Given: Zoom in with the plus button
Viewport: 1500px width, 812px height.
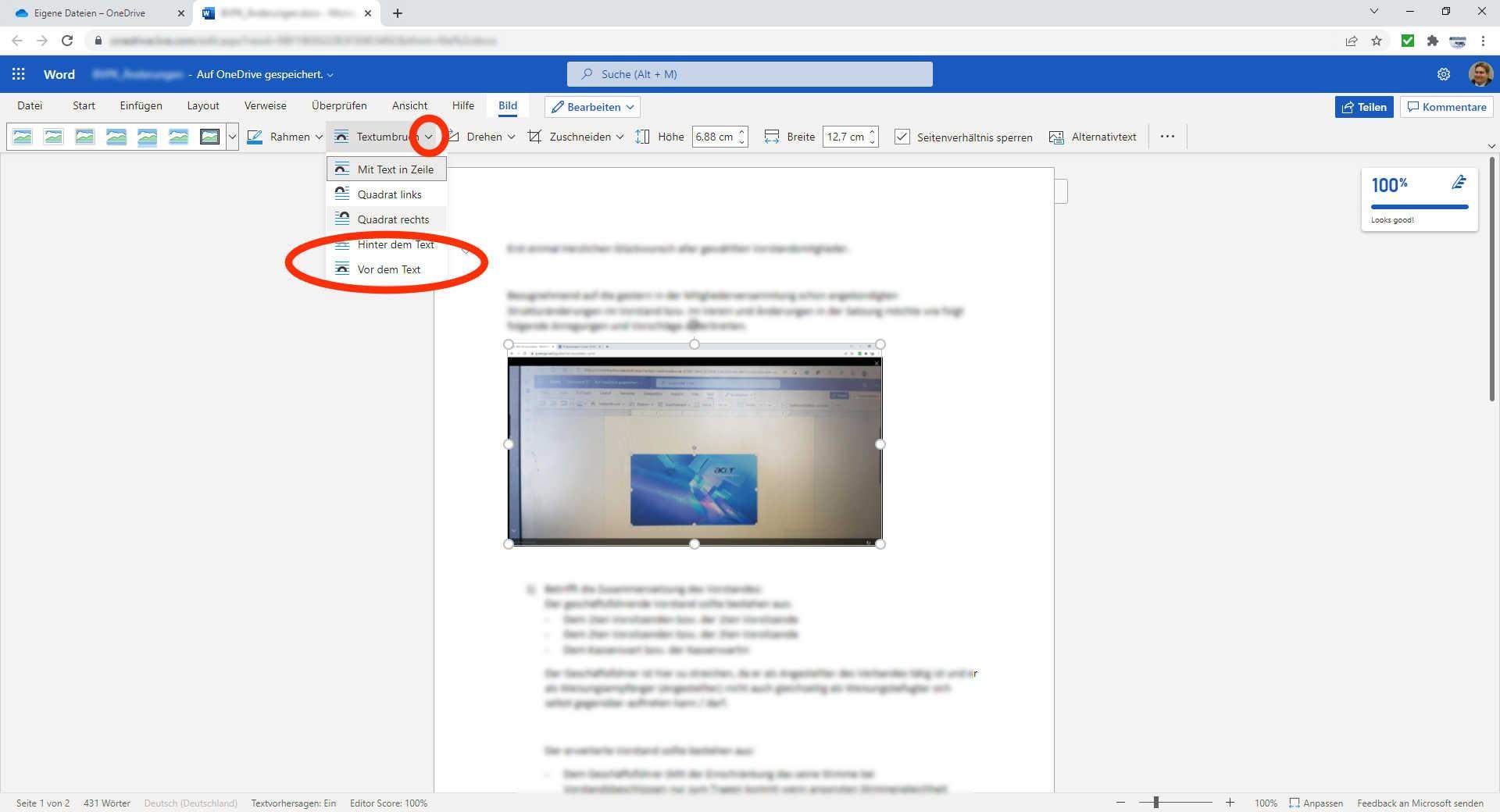Looking at the screenshot, I should click(x=1230, y=803).
